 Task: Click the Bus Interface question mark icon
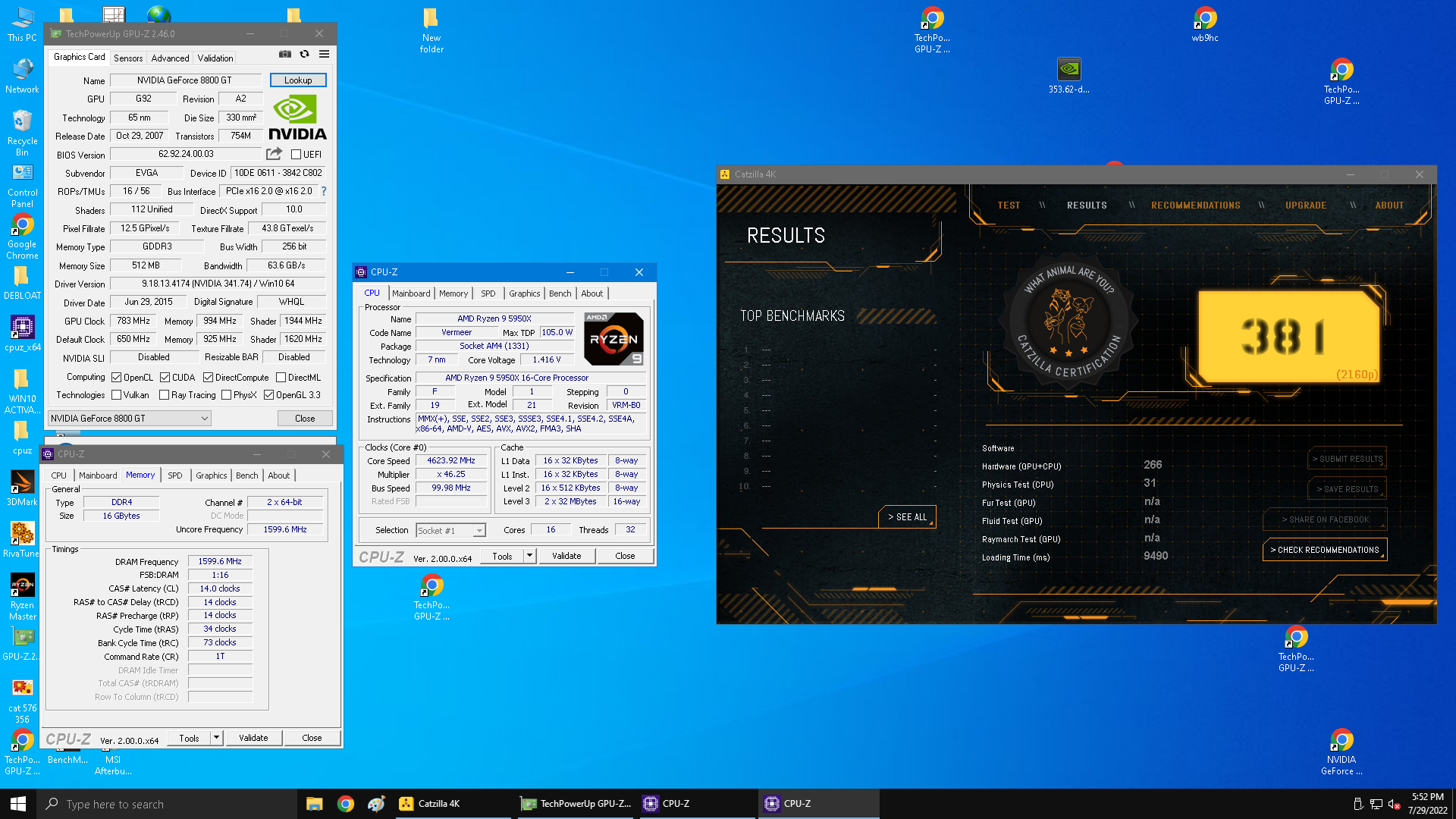[x=324, y=191]
